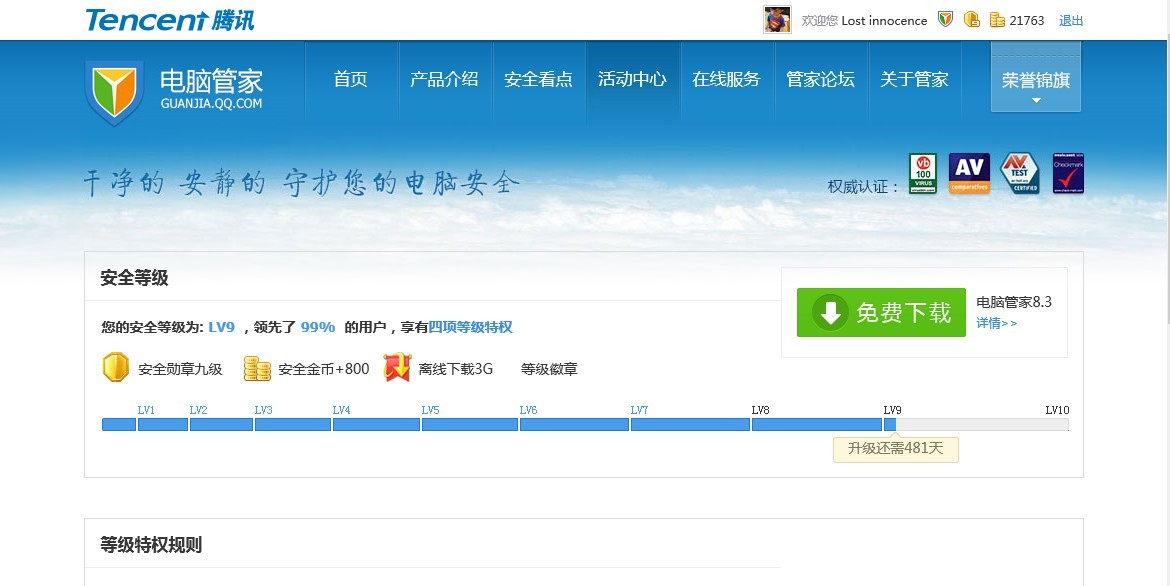This screenshot has height=586, width=1170.
Task: Open the 产品介绍 nav item
Action: coord(444,79)
